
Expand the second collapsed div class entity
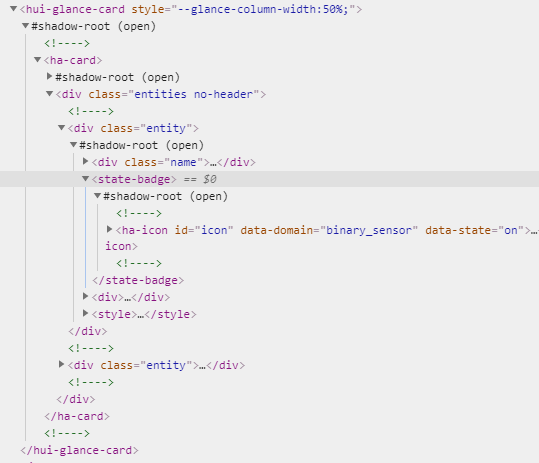pos(62,364)
